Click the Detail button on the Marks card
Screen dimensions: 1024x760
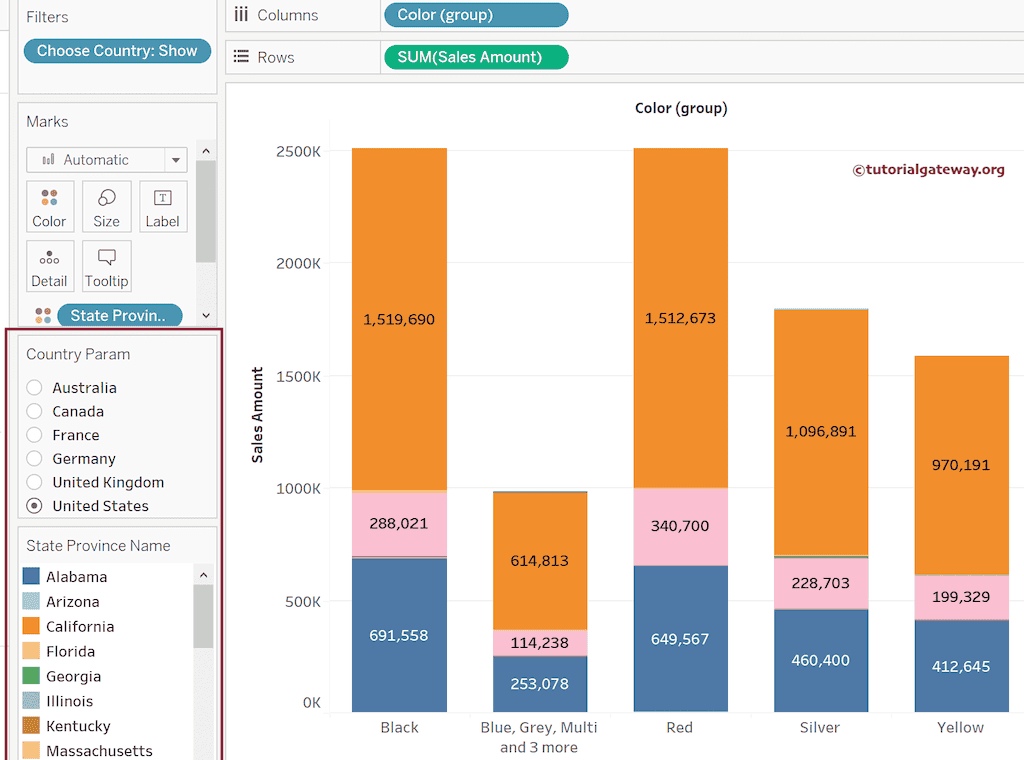pyautogui.click(x=50, y=266)
